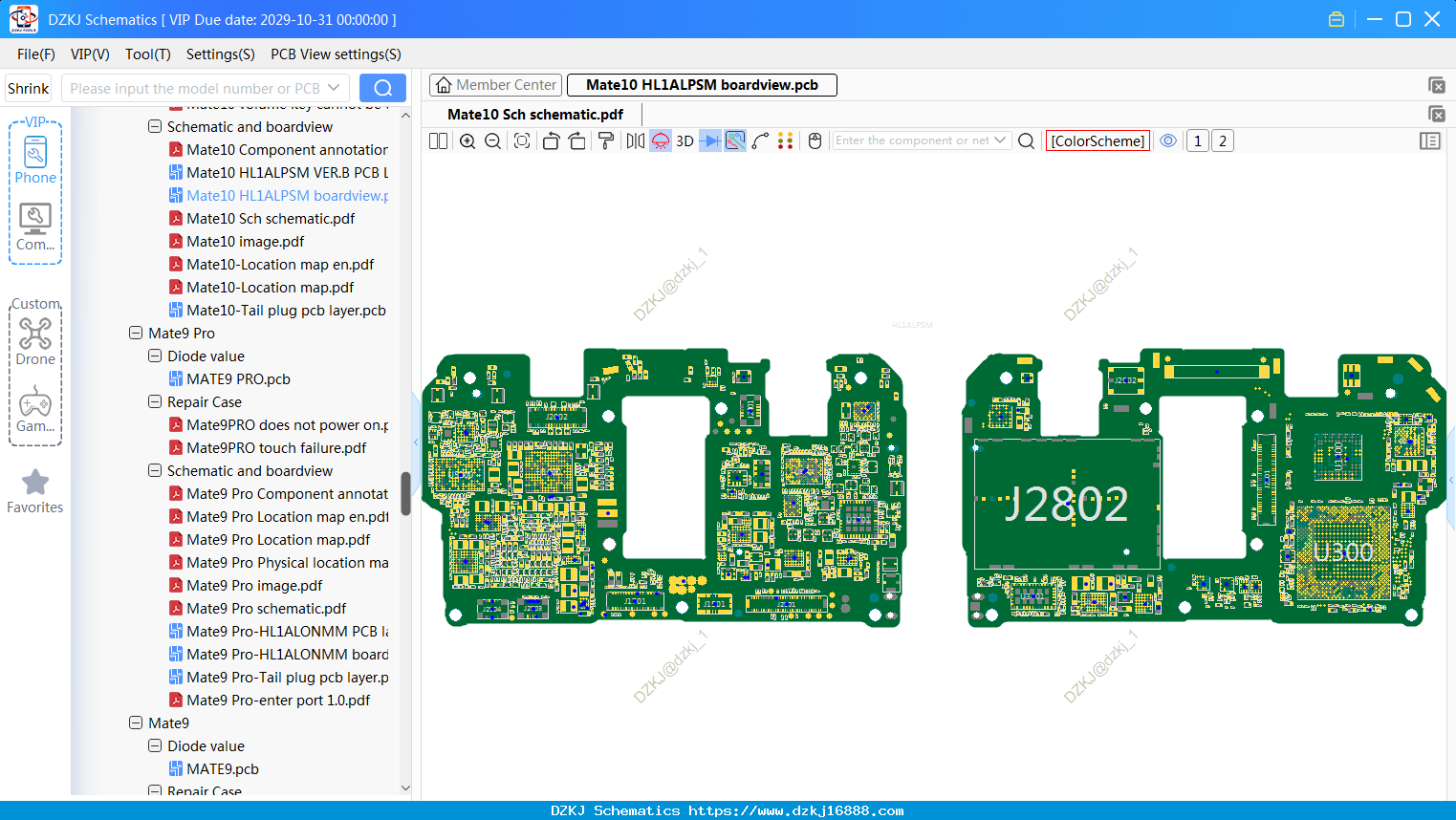Zoom in on the board view

(467, 141)
